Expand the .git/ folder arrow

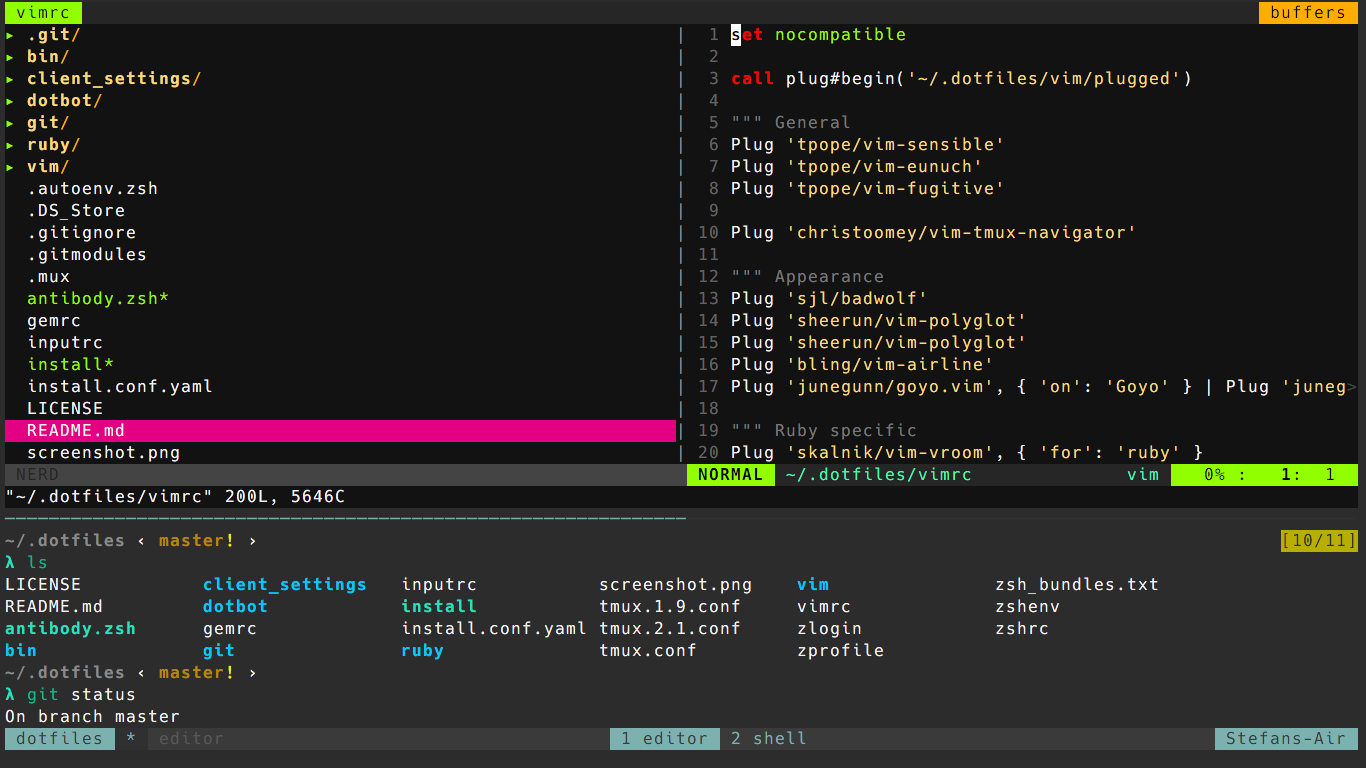pos(10,35)
